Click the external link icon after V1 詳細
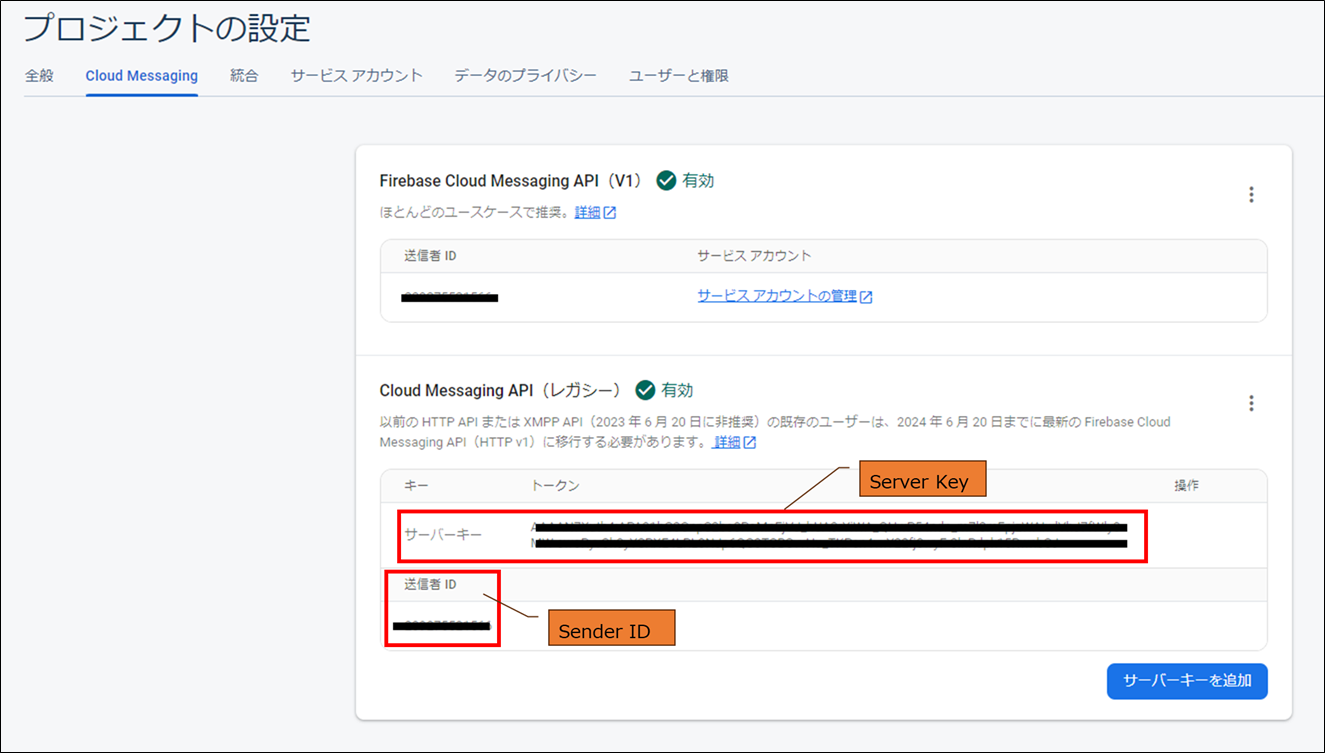 tap(610, 213)
